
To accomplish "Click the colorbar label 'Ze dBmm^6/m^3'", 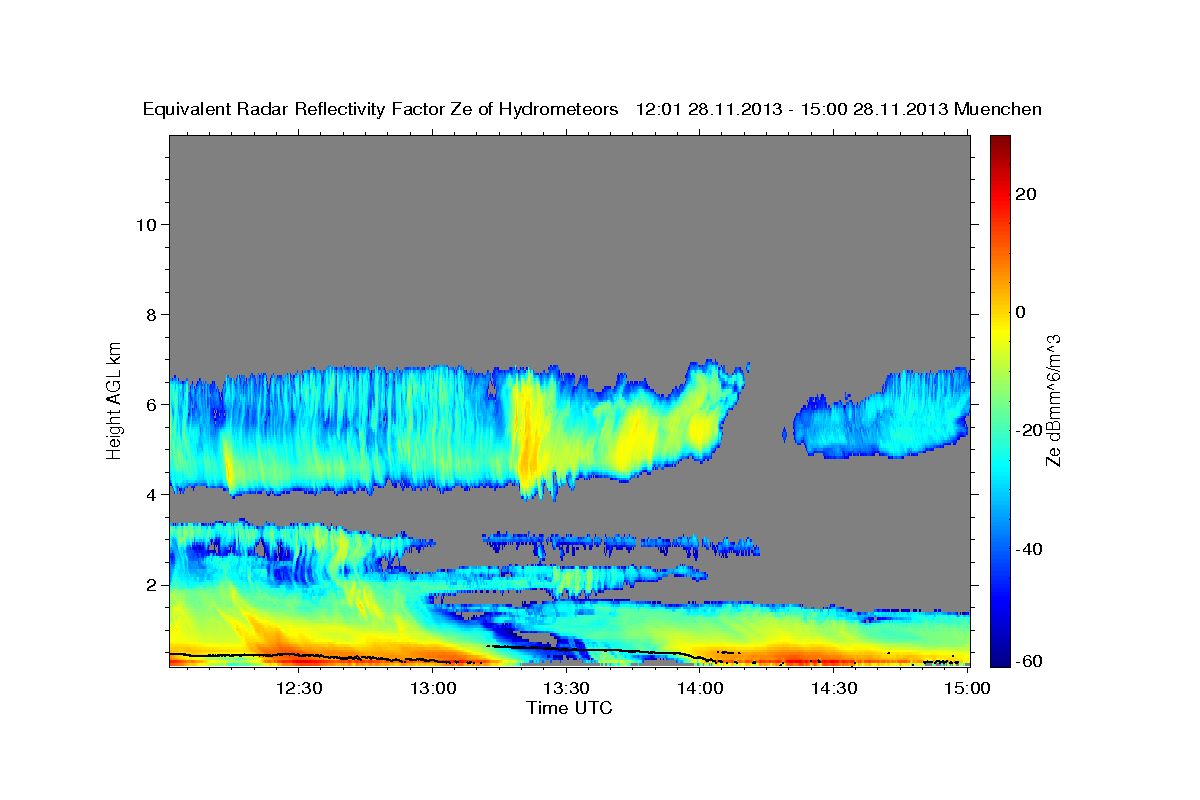I will pos(1053,400).
